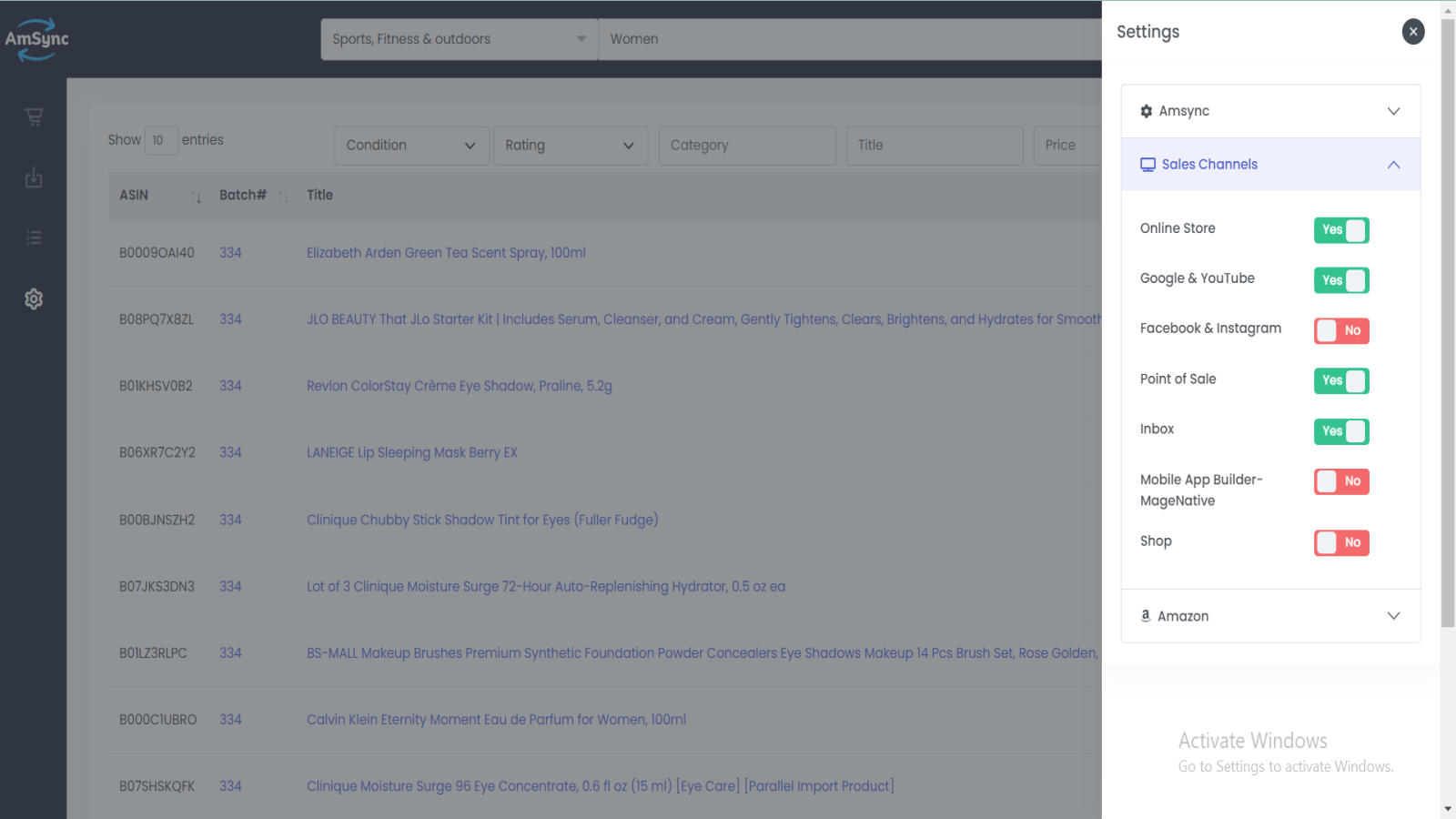Click the Price filter field
This screenshot has height=819, width=1456.
[1068, 146]
